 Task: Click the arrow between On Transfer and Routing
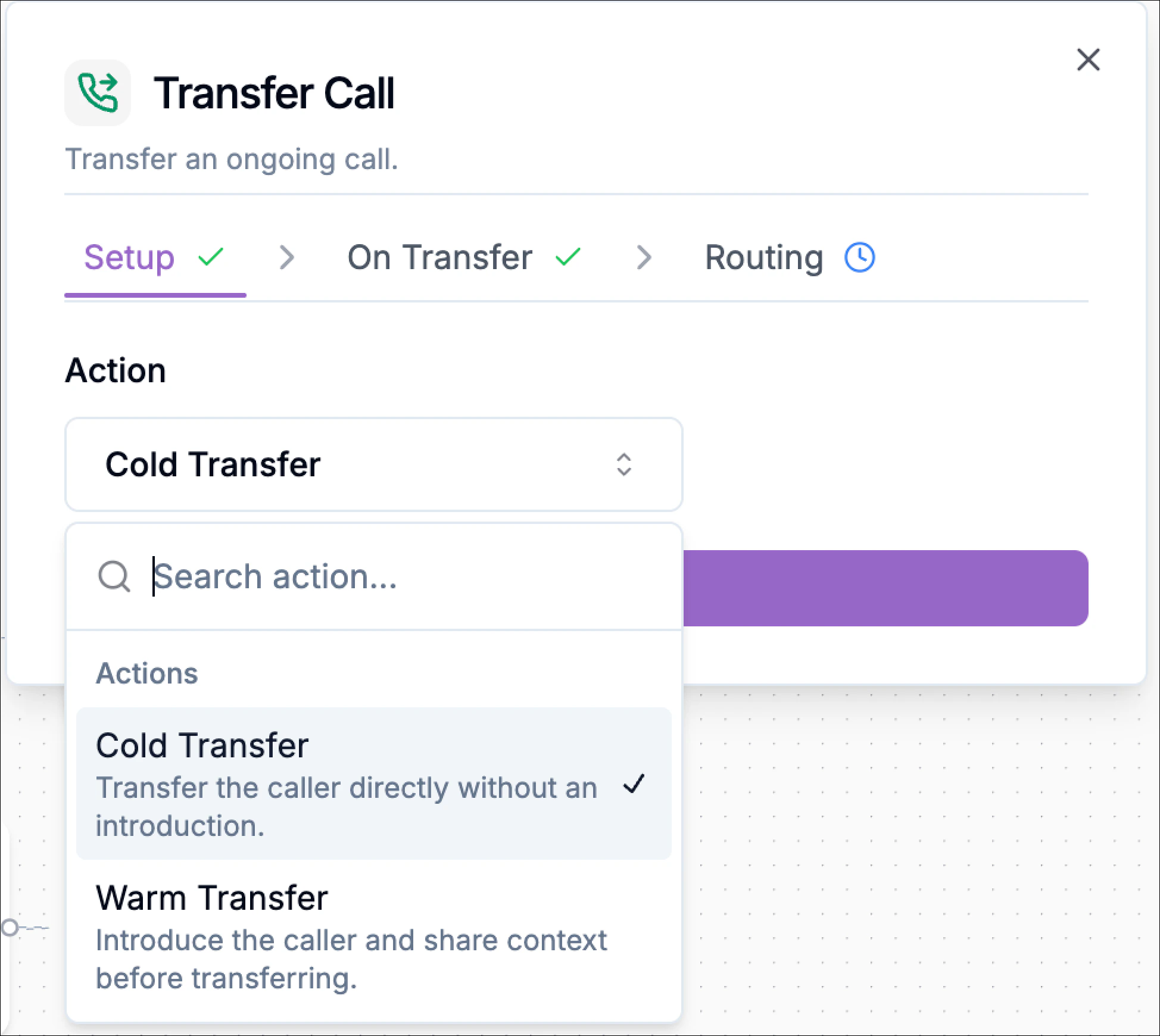[645, 257]
